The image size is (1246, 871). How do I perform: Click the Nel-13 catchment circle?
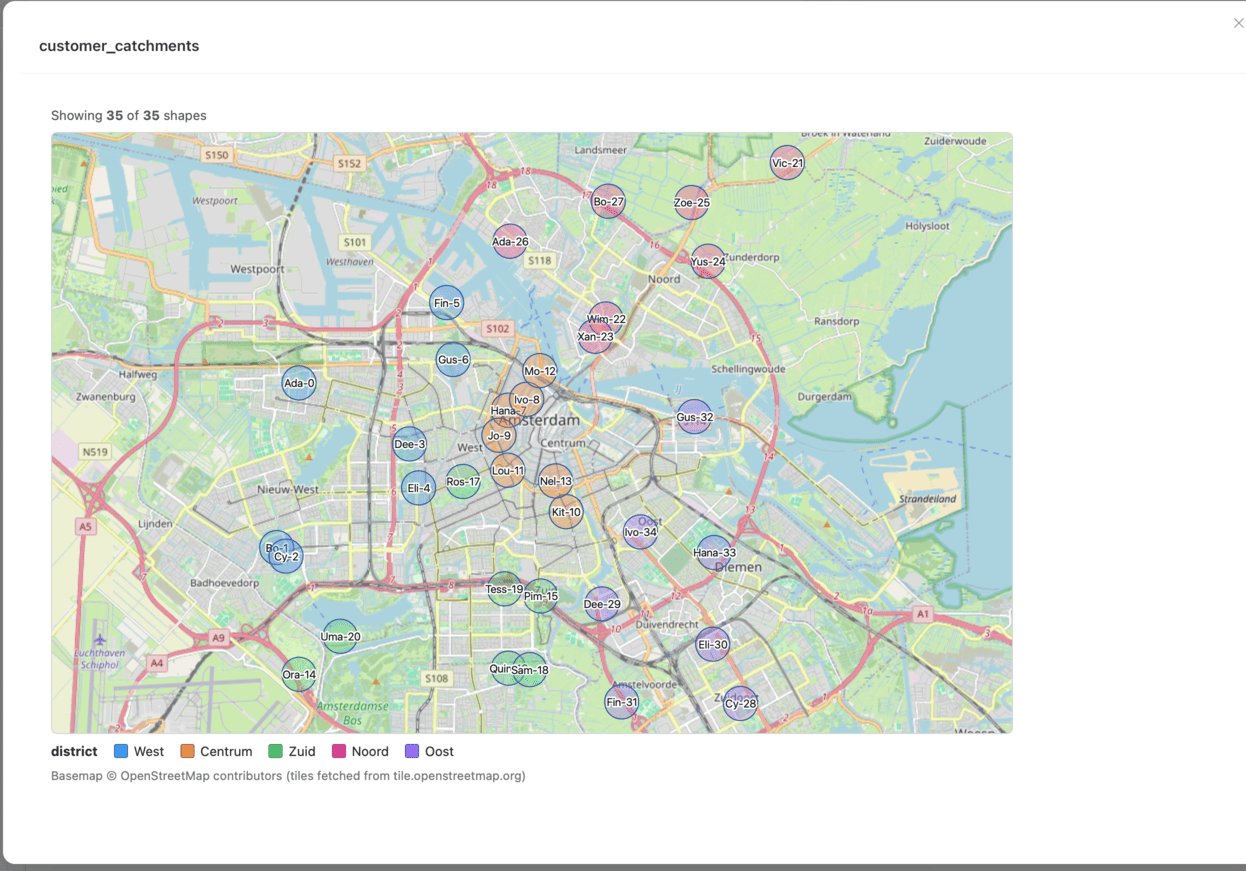click(556, 481)
